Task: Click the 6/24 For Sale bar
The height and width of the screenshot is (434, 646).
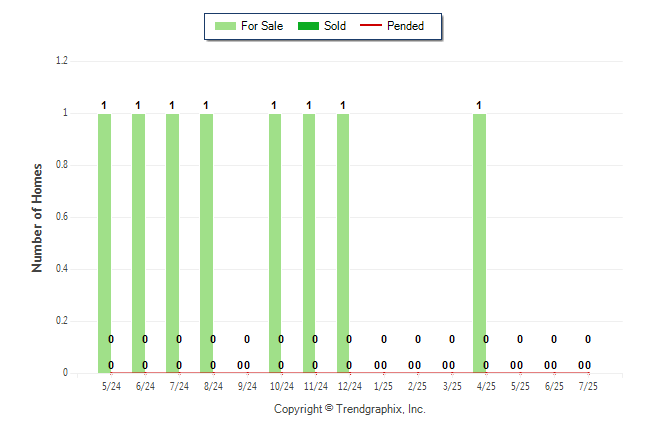Action: (x=138, y=243)
